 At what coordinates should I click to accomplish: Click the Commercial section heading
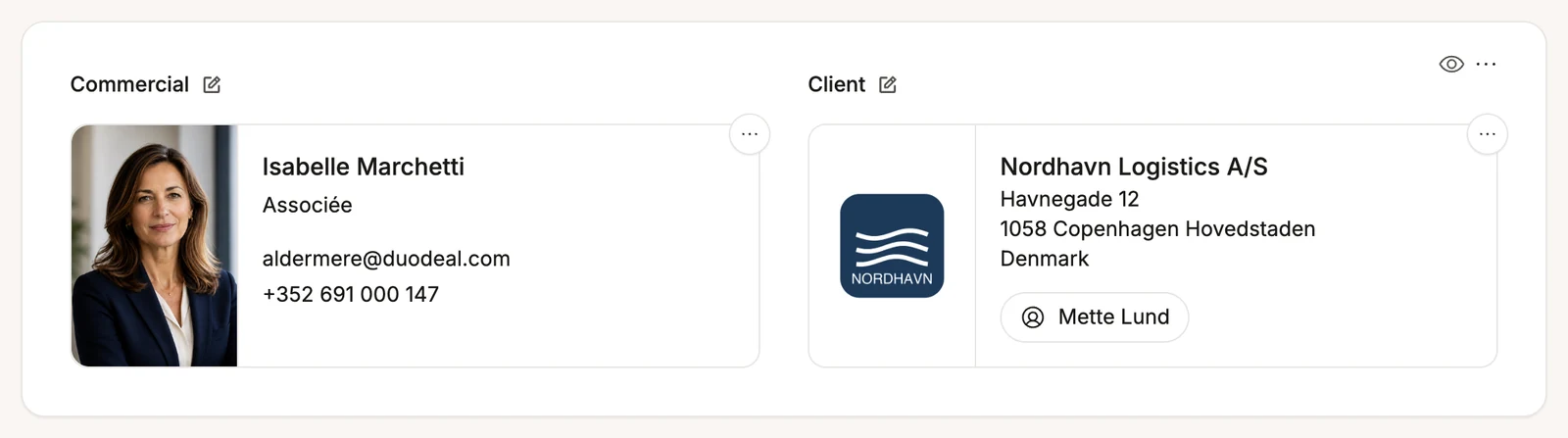click(x=129, y=84)
